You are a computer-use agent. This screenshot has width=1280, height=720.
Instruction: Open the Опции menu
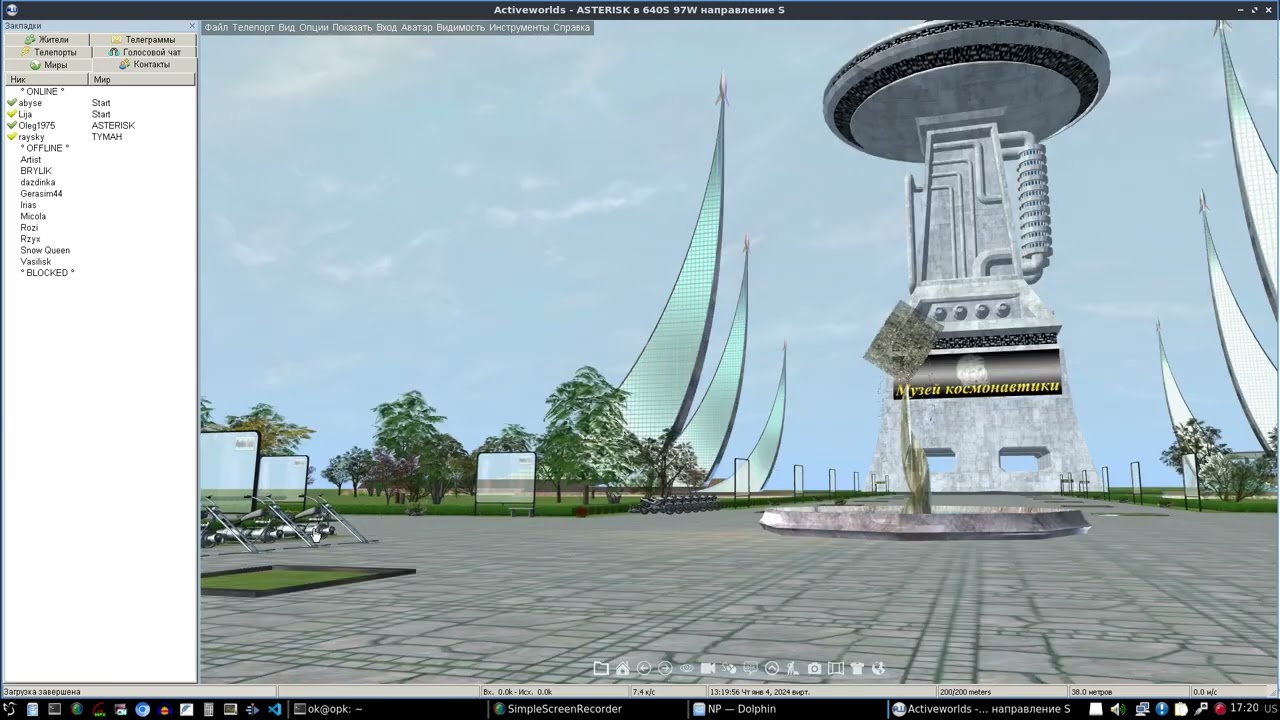[x=313, y=27]
